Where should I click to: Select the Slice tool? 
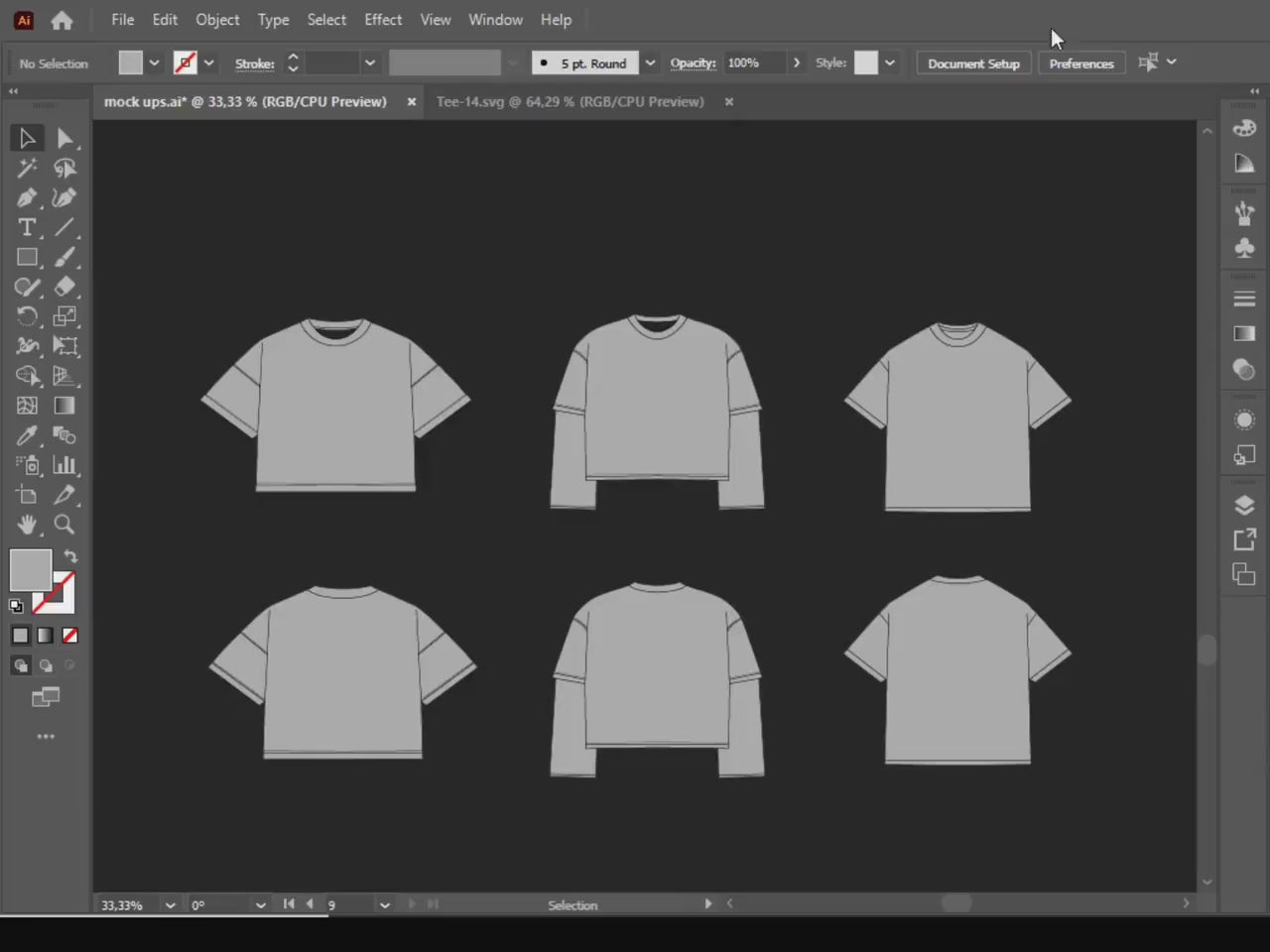point(64,495)
